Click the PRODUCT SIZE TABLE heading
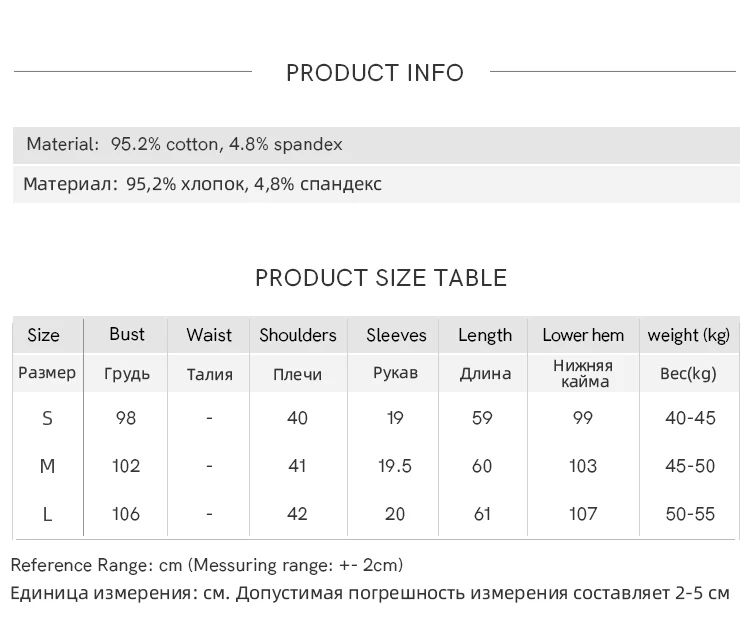The image size is (750, 630). [x=381, y=278]
